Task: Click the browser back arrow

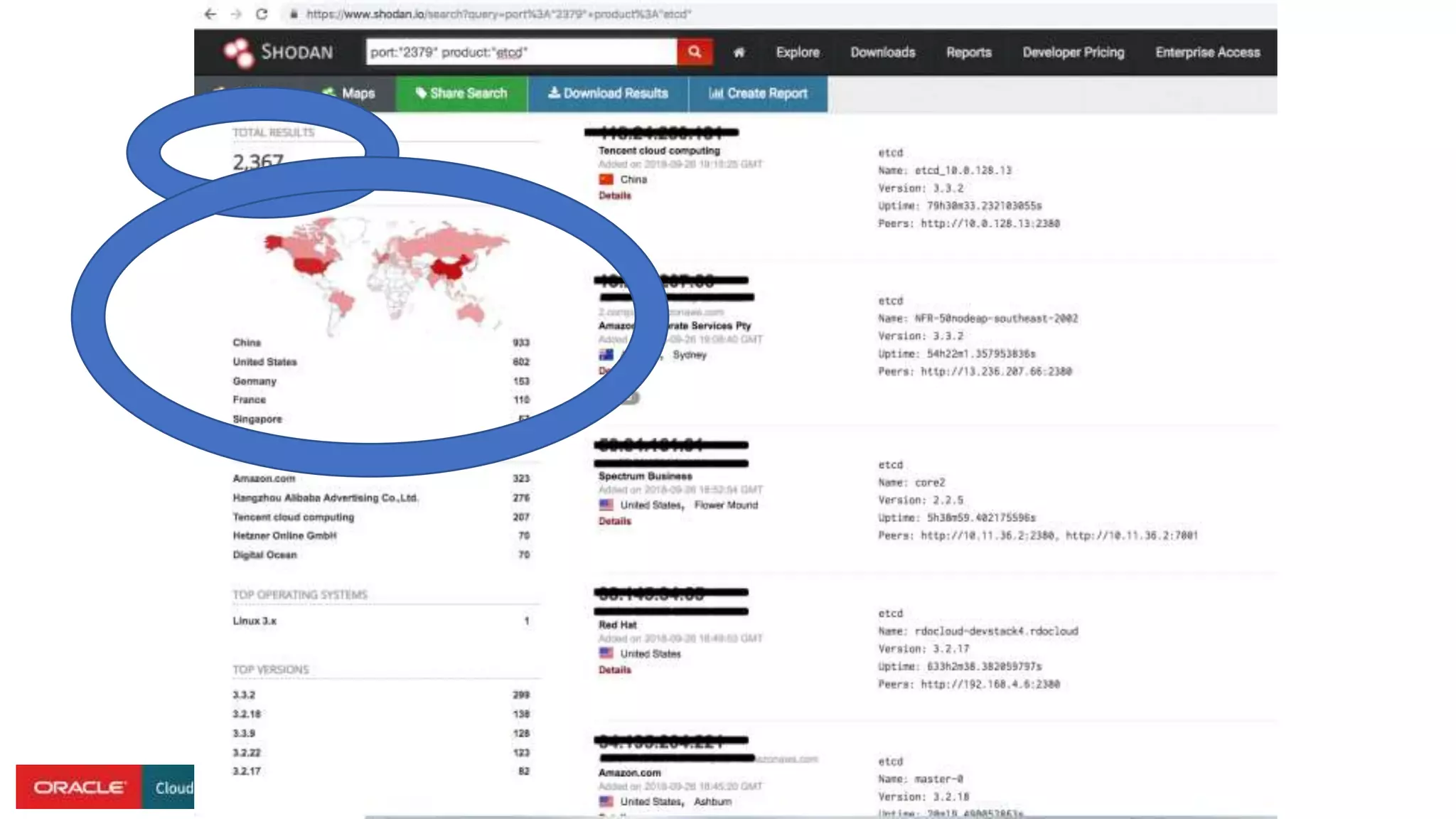Action: coord(210,14)
